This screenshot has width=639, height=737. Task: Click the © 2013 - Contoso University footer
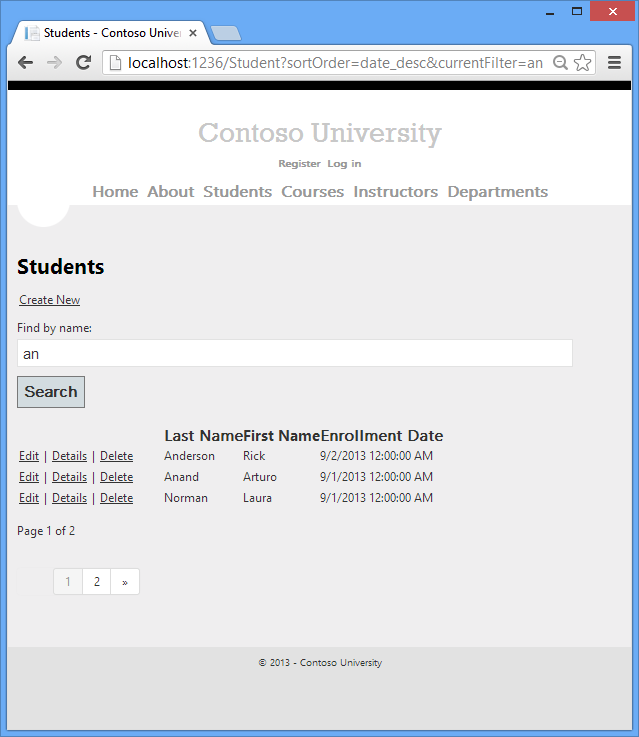coord(320,663)
